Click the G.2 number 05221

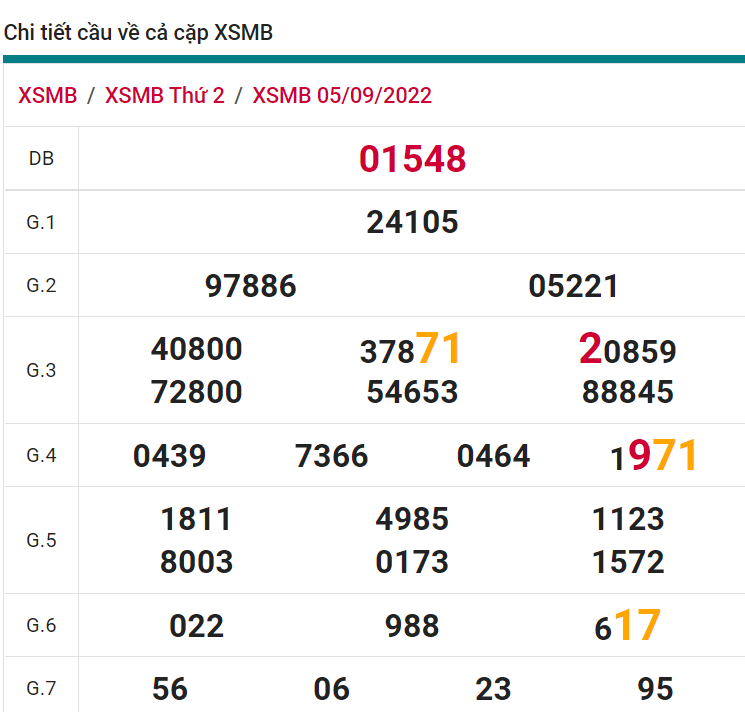pyautogui.click(x=573, y=287)
